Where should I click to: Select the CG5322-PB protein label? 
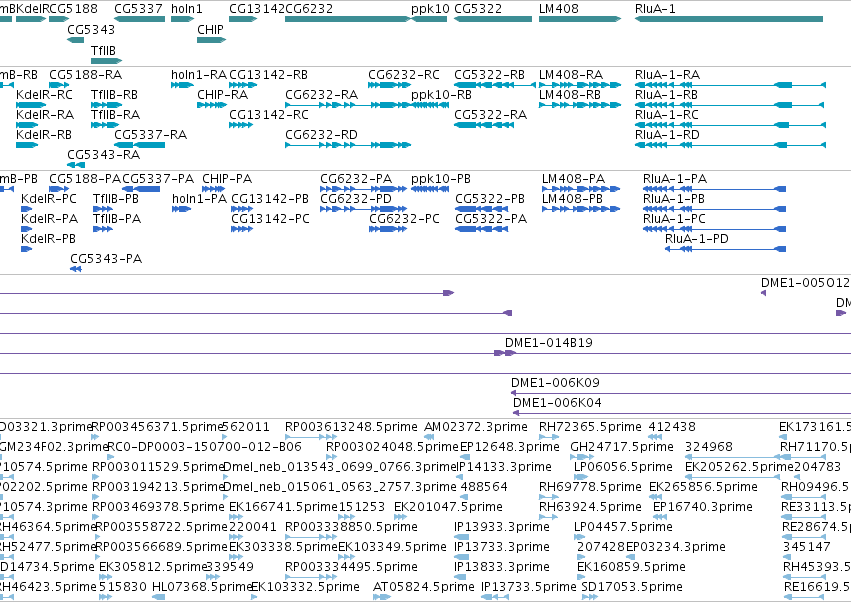[490, 199]
